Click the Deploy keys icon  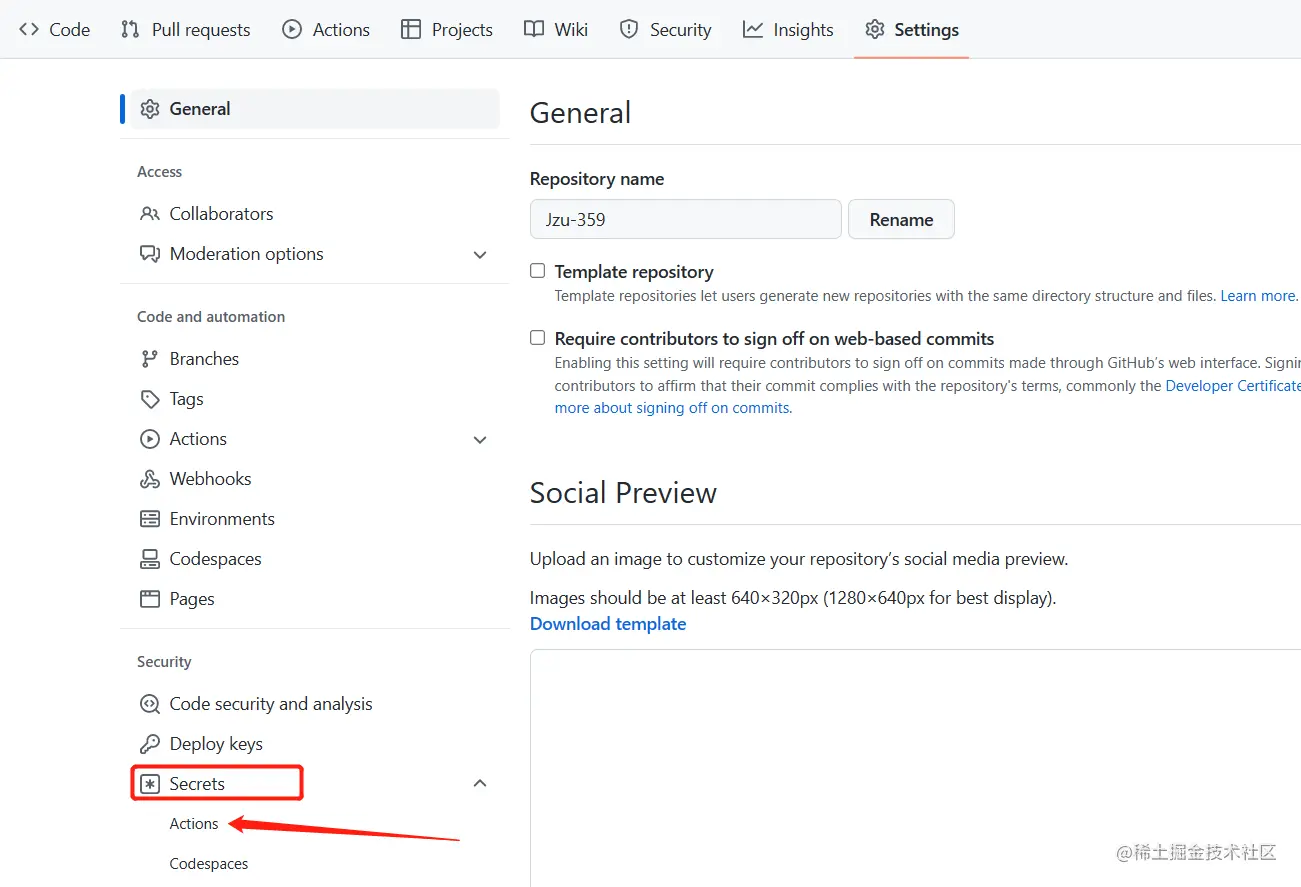click(150, 744)
